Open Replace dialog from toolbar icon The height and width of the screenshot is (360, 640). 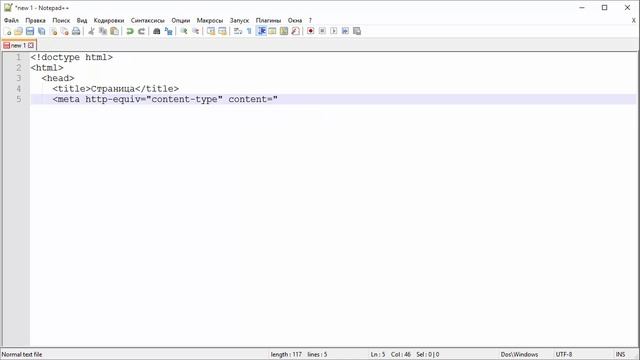point(168,31)
